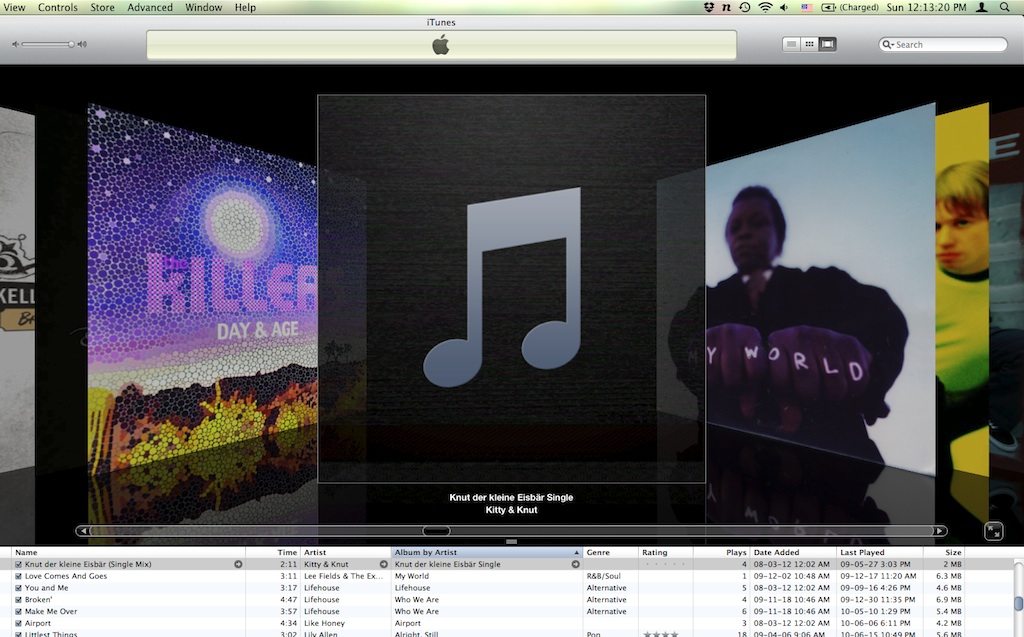Uncheck the Make Me Over checkbox

click(x=18, y=612)
